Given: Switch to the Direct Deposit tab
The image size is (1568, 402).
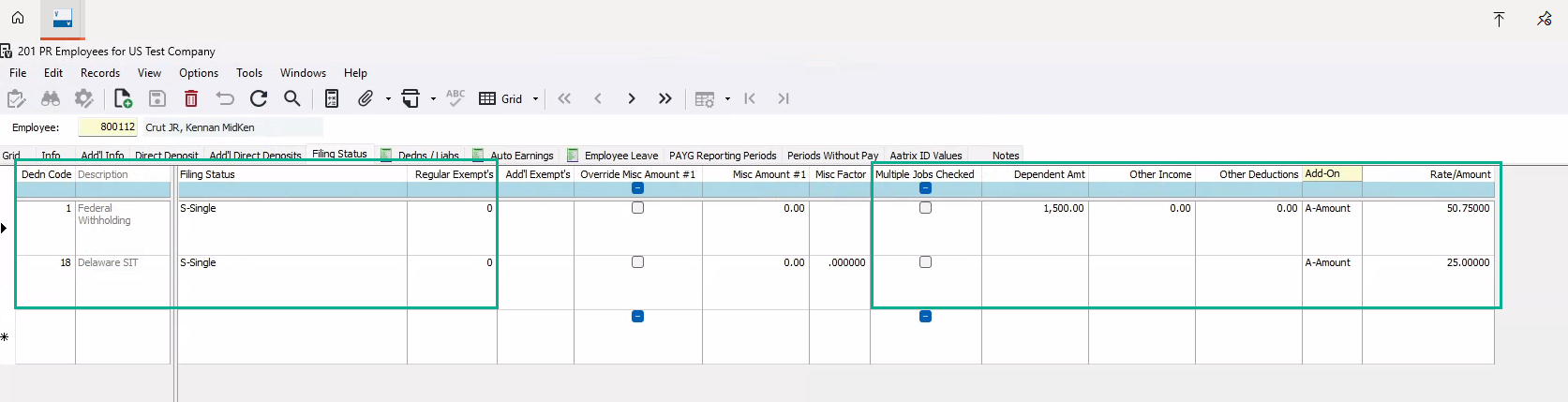Looking at the screenshot, I should (167, 156).
